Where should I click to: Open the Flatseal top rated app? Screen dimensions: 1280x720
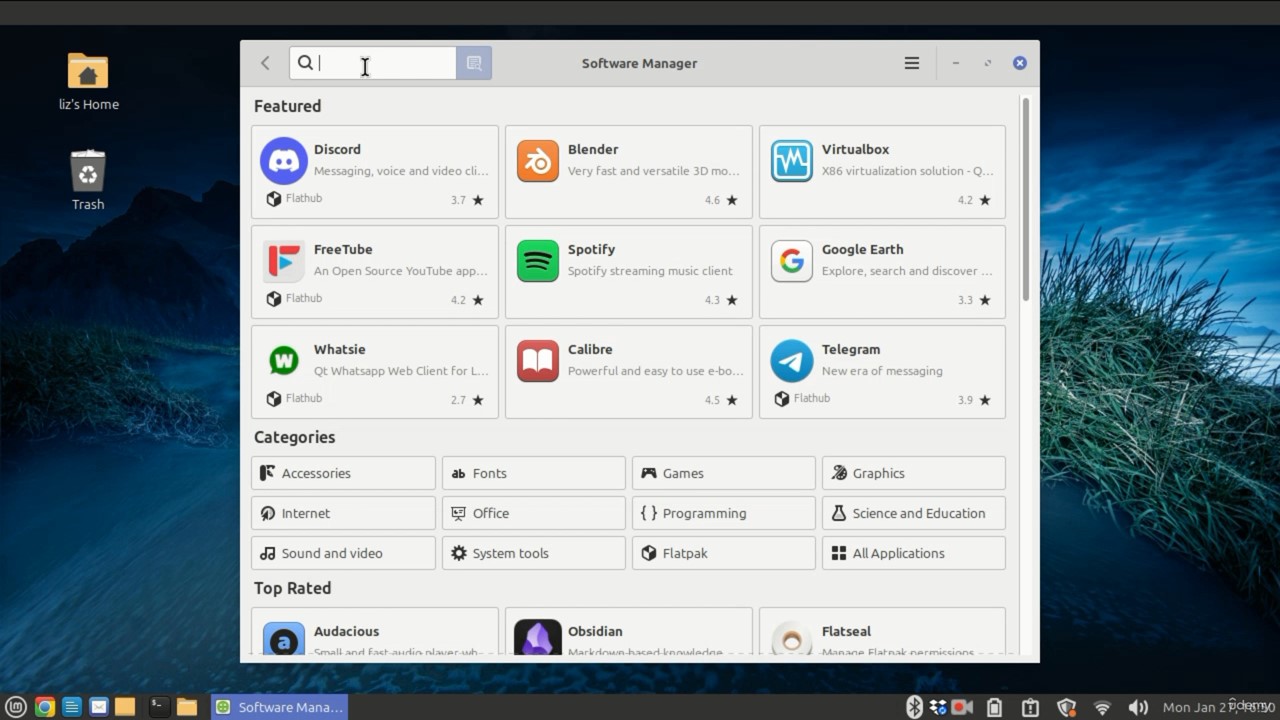pos(882,632)
